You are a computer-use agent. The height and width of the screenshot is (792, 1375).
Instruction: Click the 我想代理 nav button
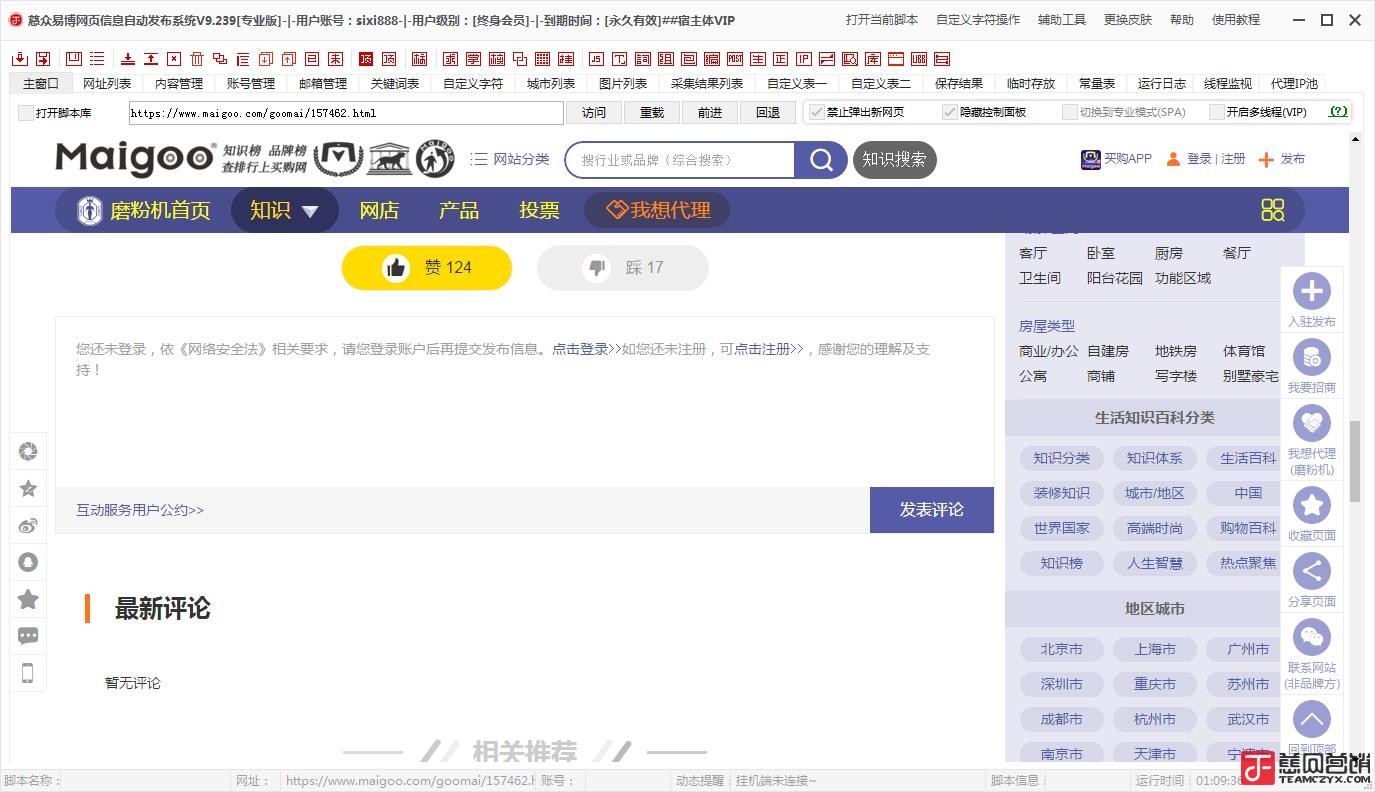657,210
